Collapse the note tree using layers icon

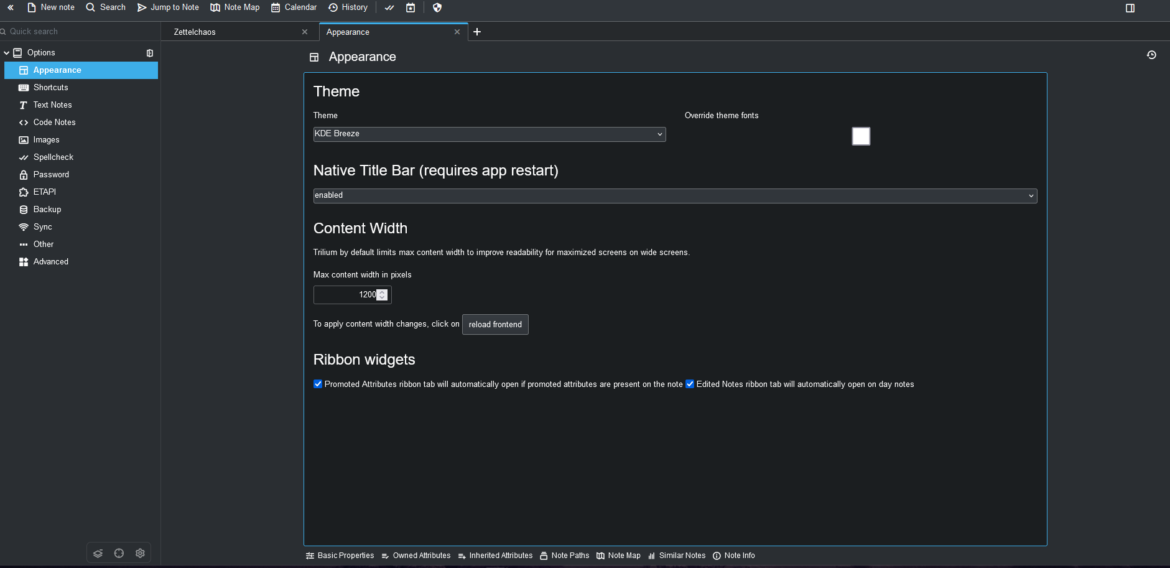pyautogui.click(x=98, y=553)
